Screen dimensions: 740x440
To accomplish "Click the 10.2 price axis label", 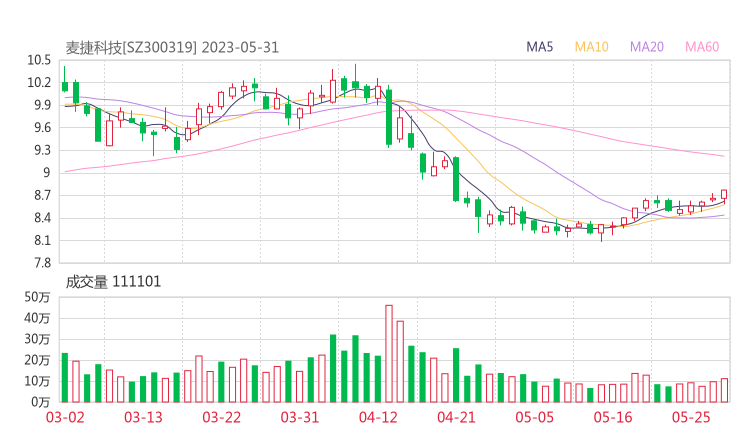I will click(x=39, y=83).
